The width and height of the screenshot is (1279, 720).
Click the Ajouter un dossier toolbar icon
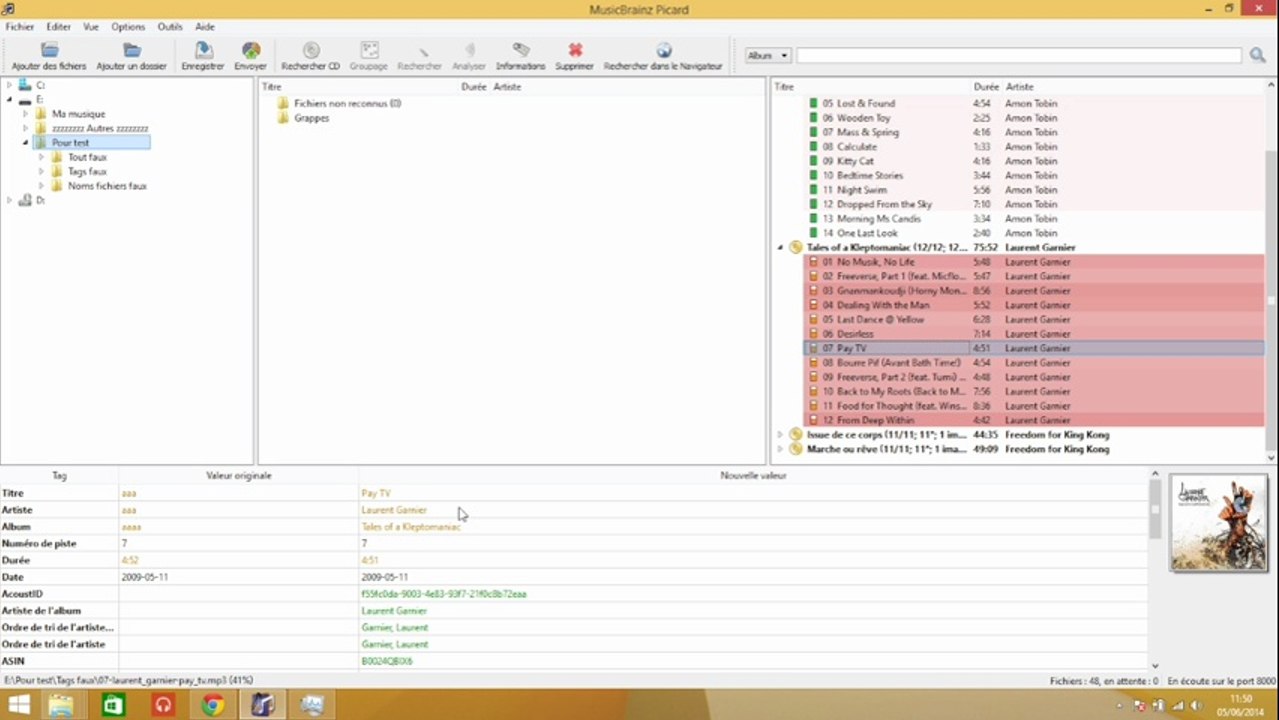point(132,50)
